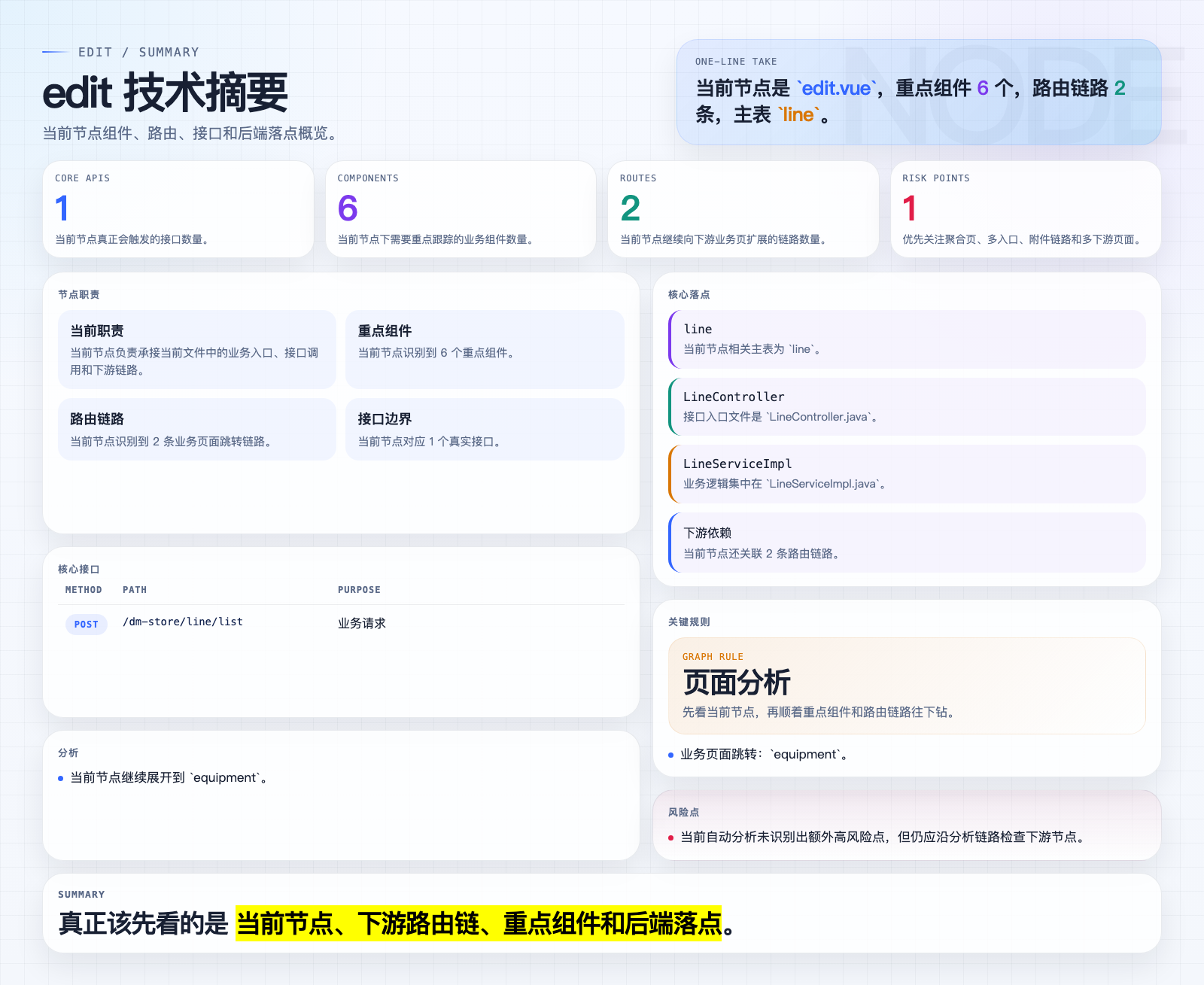Click the POST method badge
Screen dimensions: 1204x985
tap(87, 624)
